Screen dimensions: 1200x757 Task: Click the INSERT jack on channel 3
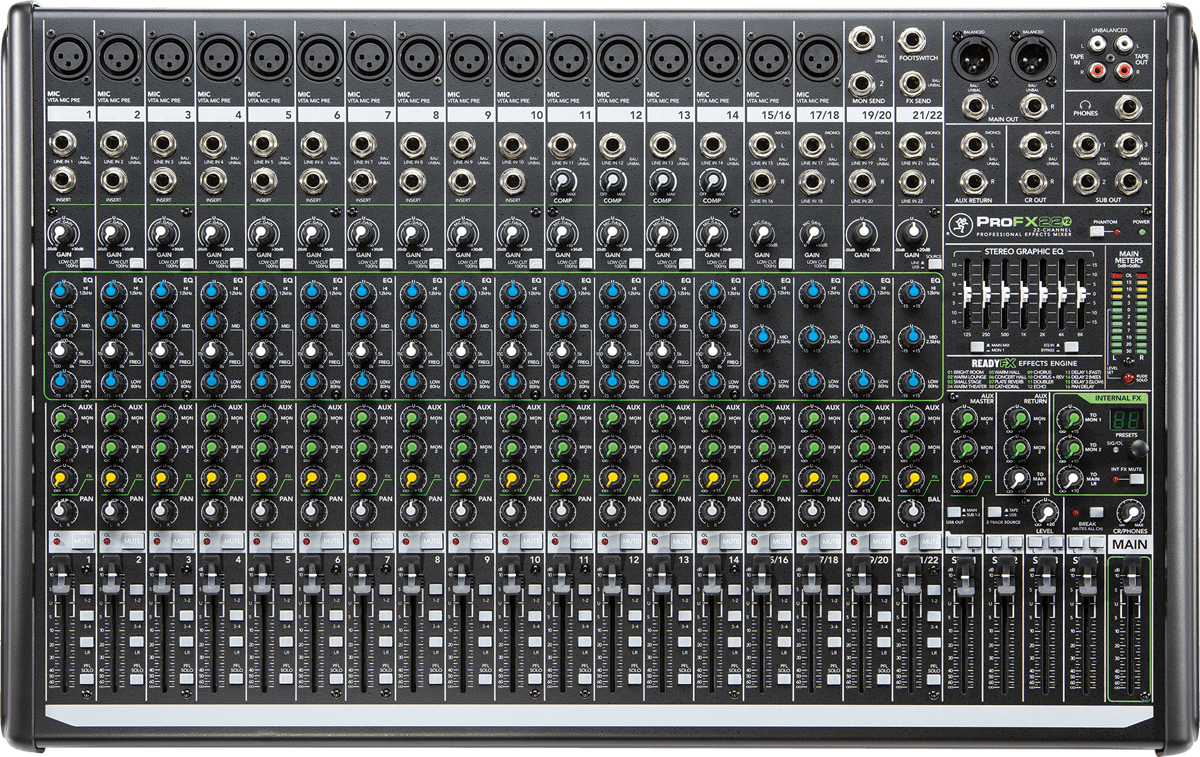(x=163, y=180)
